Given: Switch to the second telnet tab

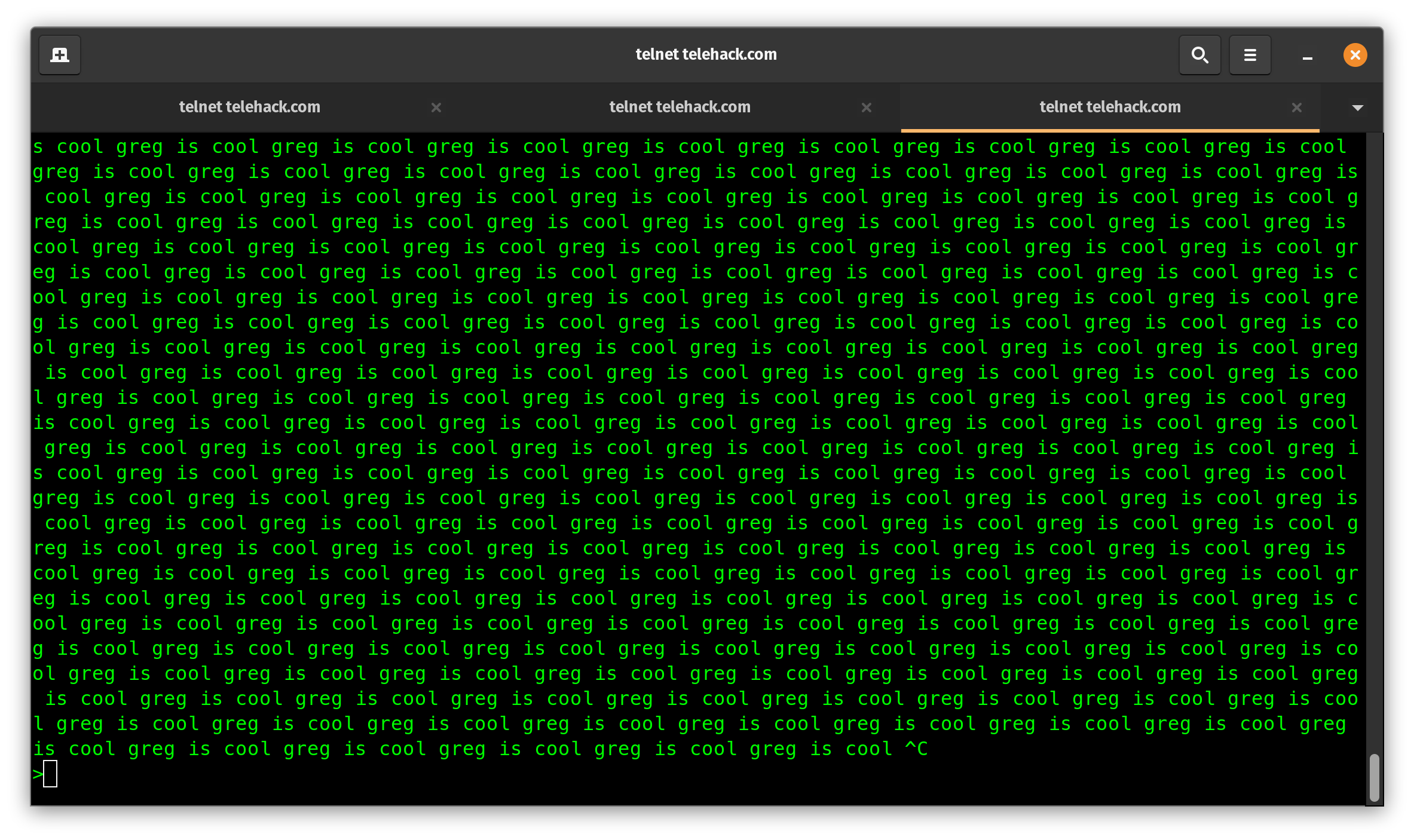Looking at the screenshot, I should pos(680,107).
